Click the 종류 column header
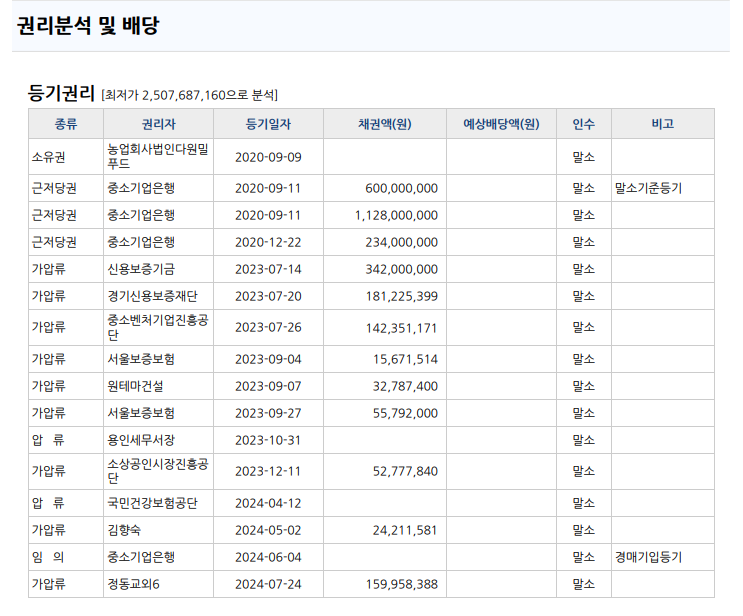The width and height of the screenshot is (743, 616). click(66, 124)
